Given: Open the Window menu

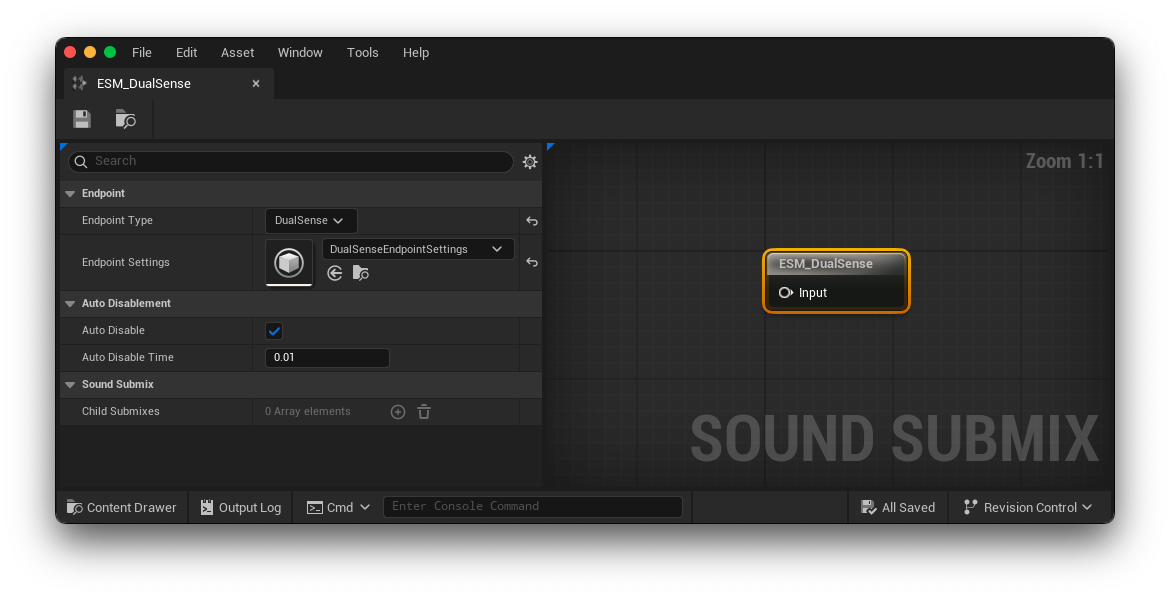Looking at the screenshot, I should (x=300, y=52).
